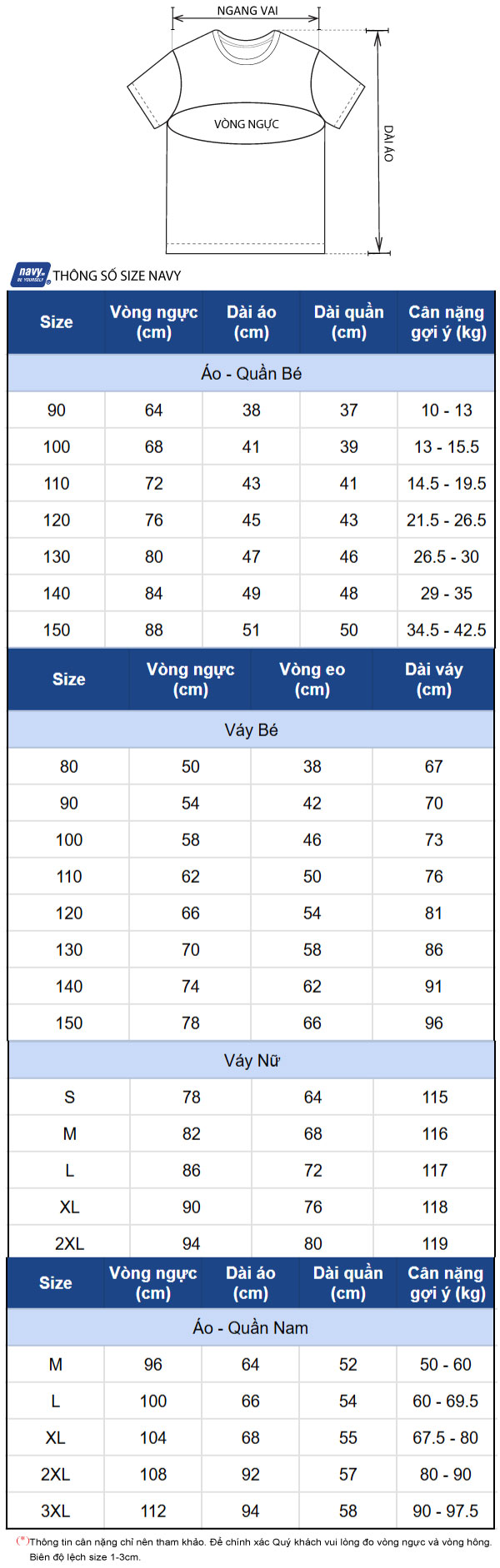This screenshot has width=500, height=1568.
Task: Click the 21.5 - 26.5 weight cell
Action: point(447,520)
